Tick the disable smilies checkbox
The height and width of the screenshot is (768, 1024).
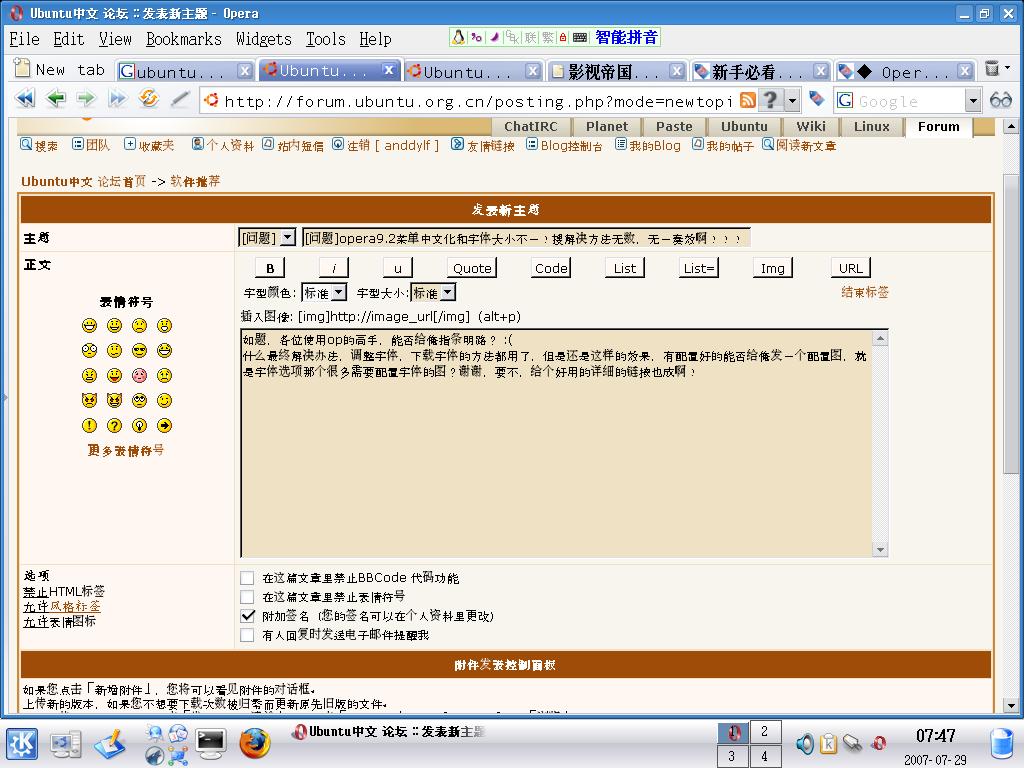coord(247,597)
